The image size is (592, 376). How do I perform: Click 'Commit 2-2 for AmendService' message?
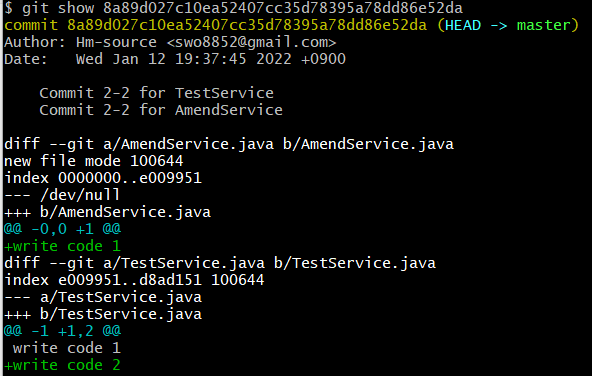[x=161, y=110]
